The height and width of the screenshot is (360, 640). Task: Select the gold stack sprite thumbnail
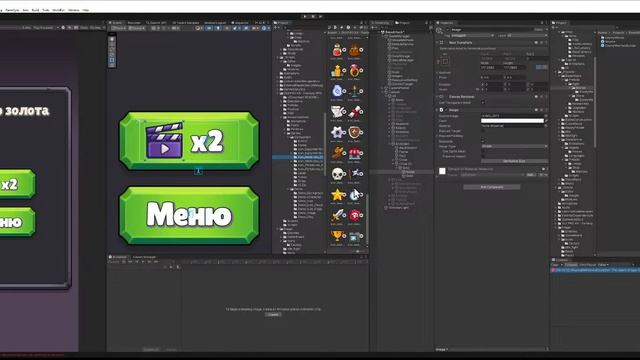pyautogui.click(x=337, y=71)
